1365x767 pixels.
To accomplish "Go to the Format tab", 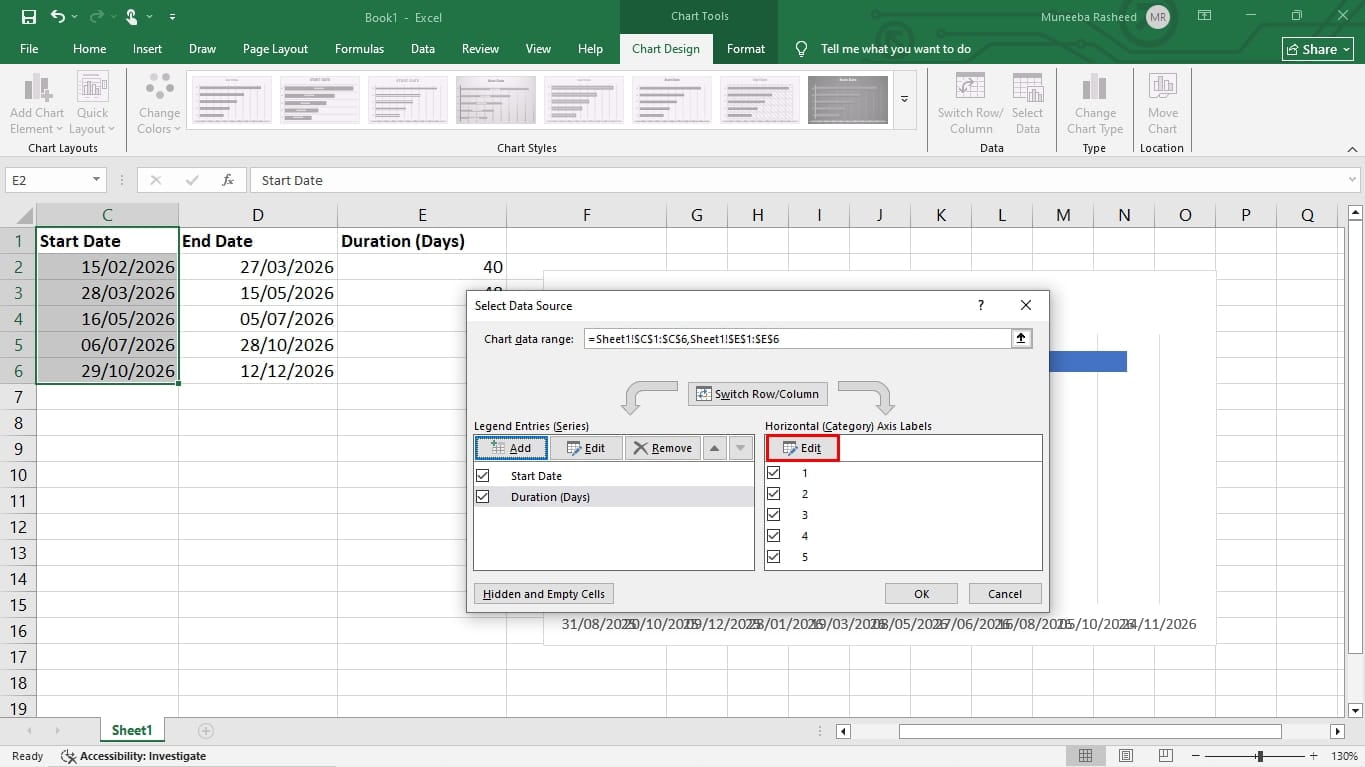I will tap(746, 49).
